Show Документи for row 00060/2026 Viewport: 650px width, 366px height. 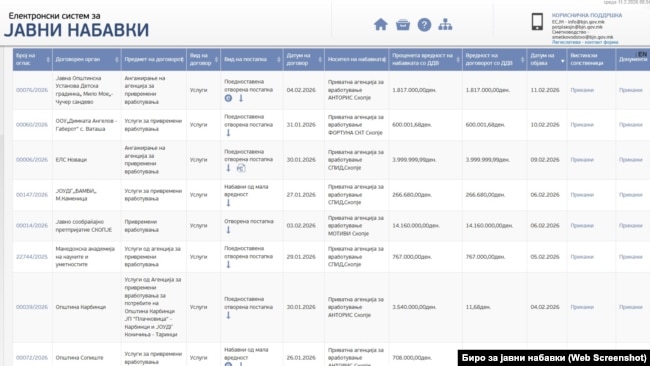tap(631, 125)
